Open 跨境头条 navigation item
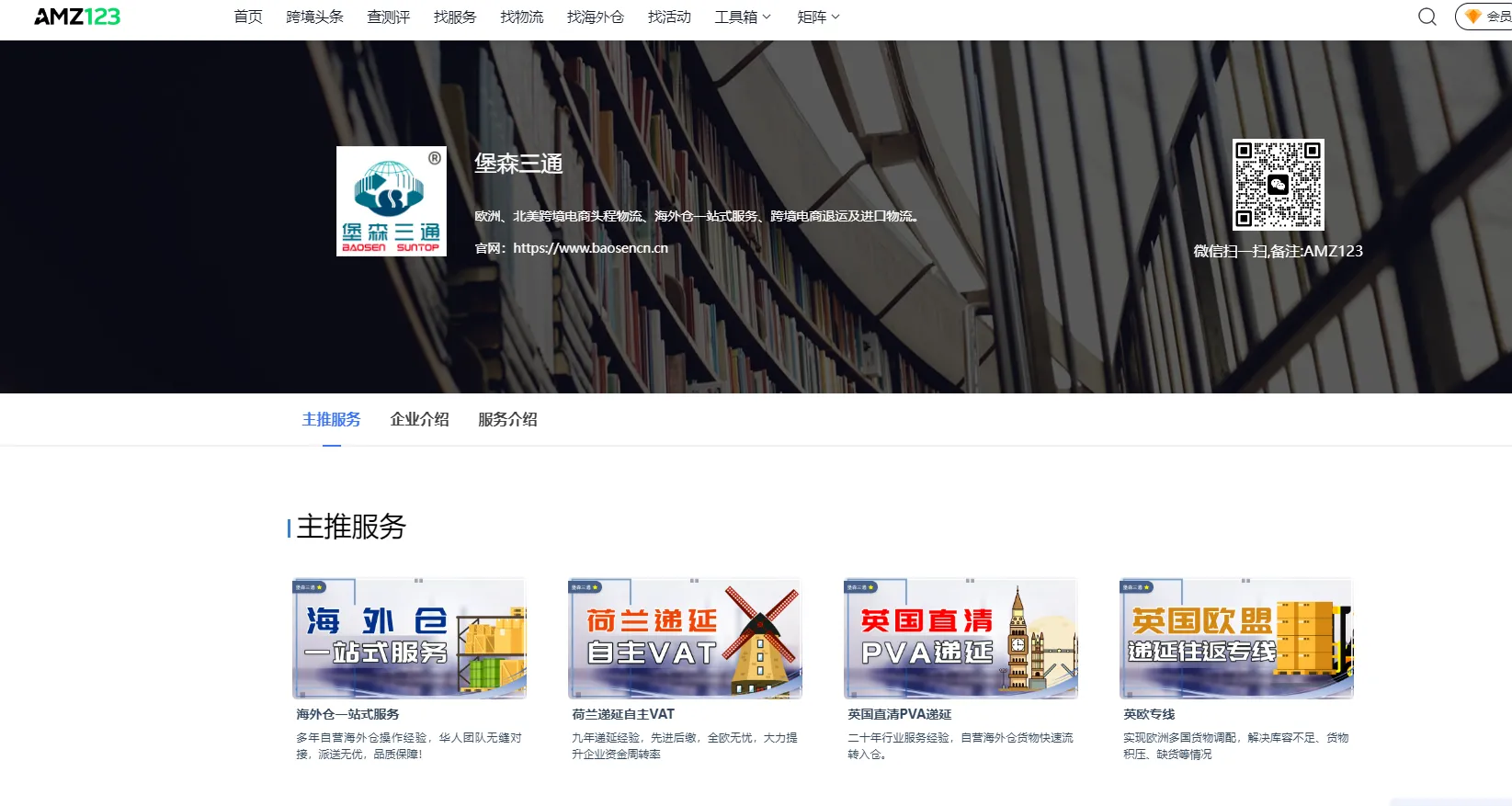 point(314,17)
